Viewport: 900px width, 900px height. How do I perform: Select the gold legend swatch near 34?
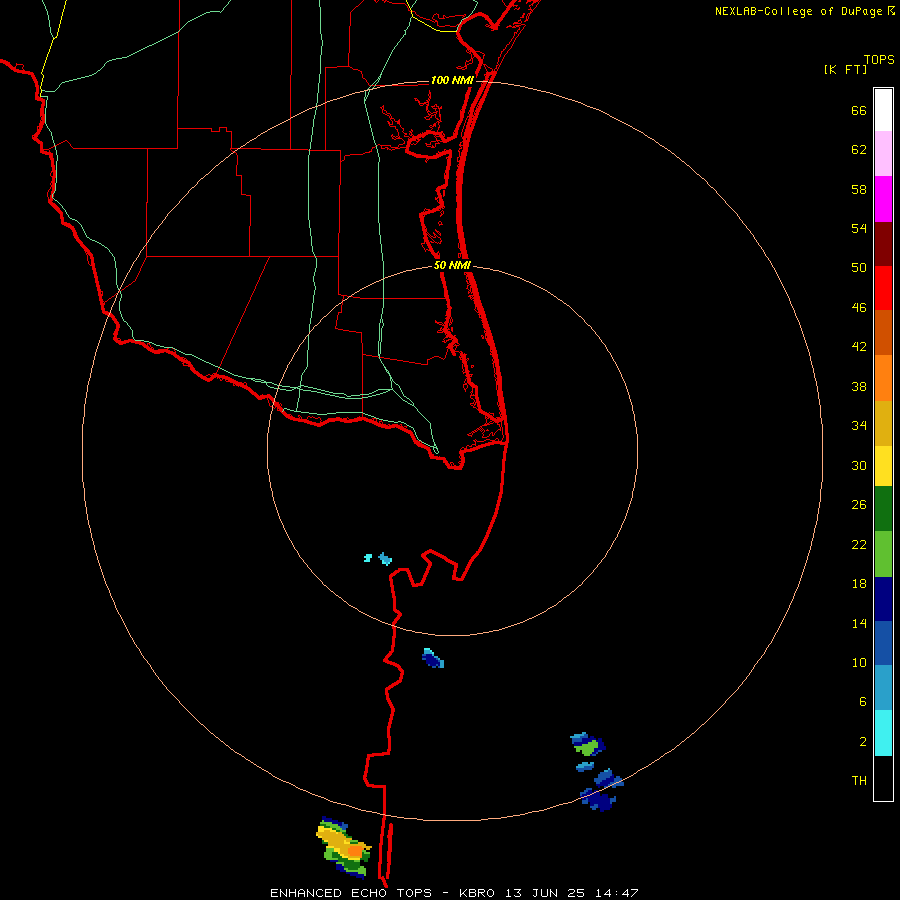[883, 423]
